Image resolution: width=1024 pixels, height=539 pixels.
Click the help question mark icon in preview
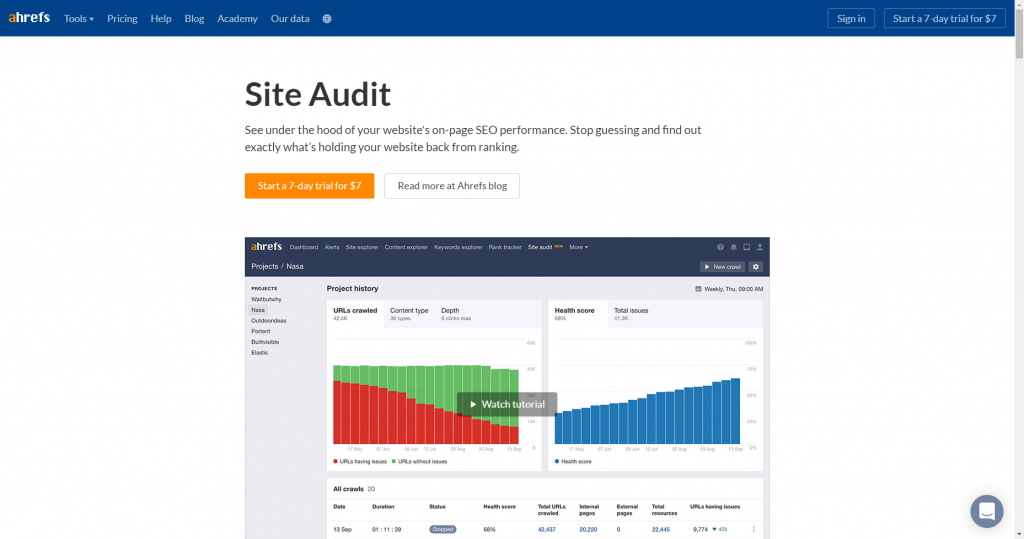click(x=720, y=247)
